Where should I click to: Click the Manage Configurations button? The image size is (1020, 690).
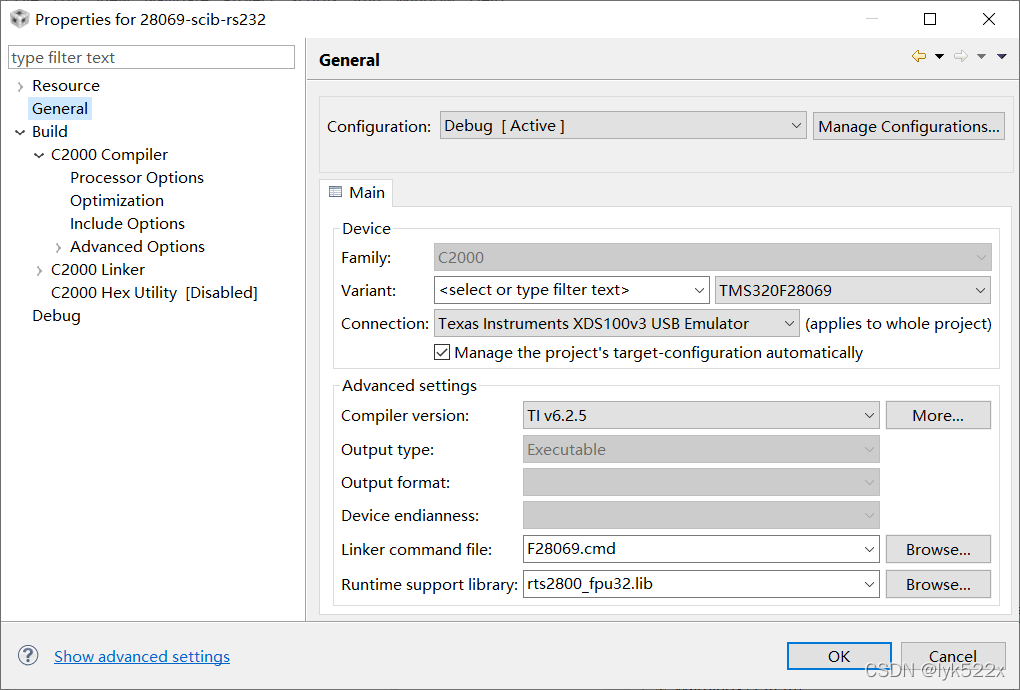click(x=908, y=126)
